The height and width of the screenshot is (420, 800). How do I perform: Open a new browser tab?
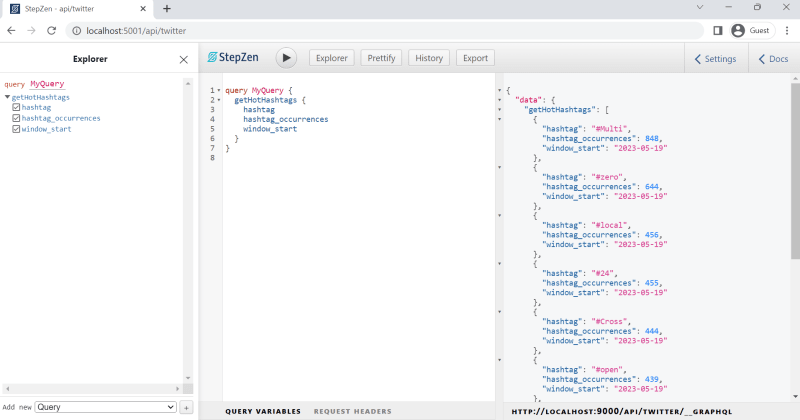(x=167, y=9)
